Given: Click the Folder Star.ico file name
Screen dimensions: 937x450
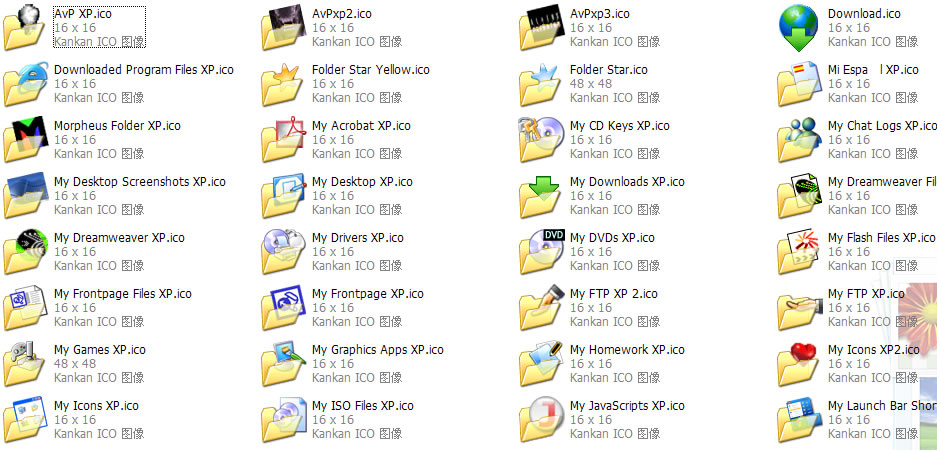Looking at the screenshot, I should (608, 70).
